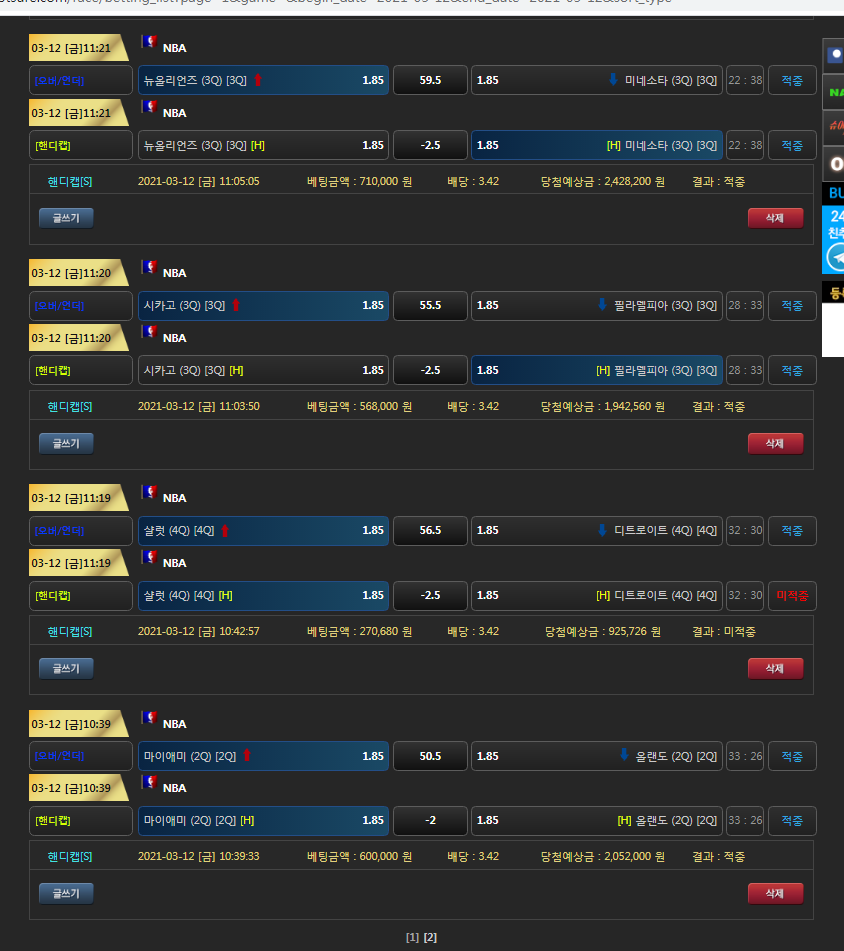
Task: Open the NAVER banner in right sidebar
Action: (834, 92)
